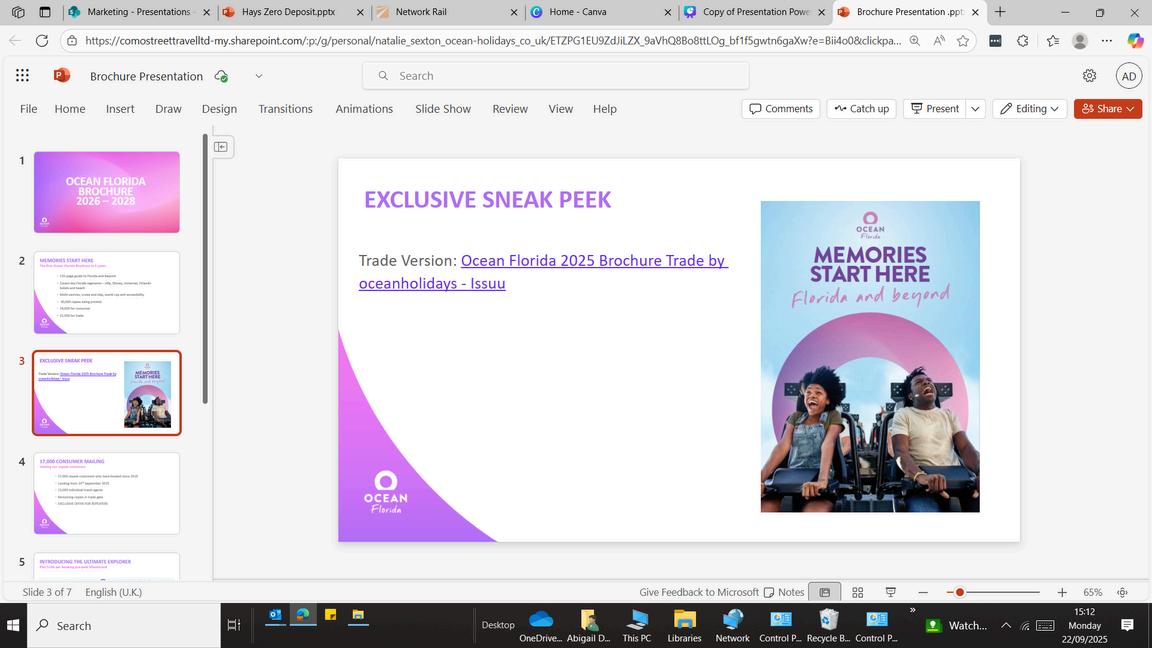1152x648 pixels.
Task: Click English (U.K.) language status
Action: (x=114, y=592)
